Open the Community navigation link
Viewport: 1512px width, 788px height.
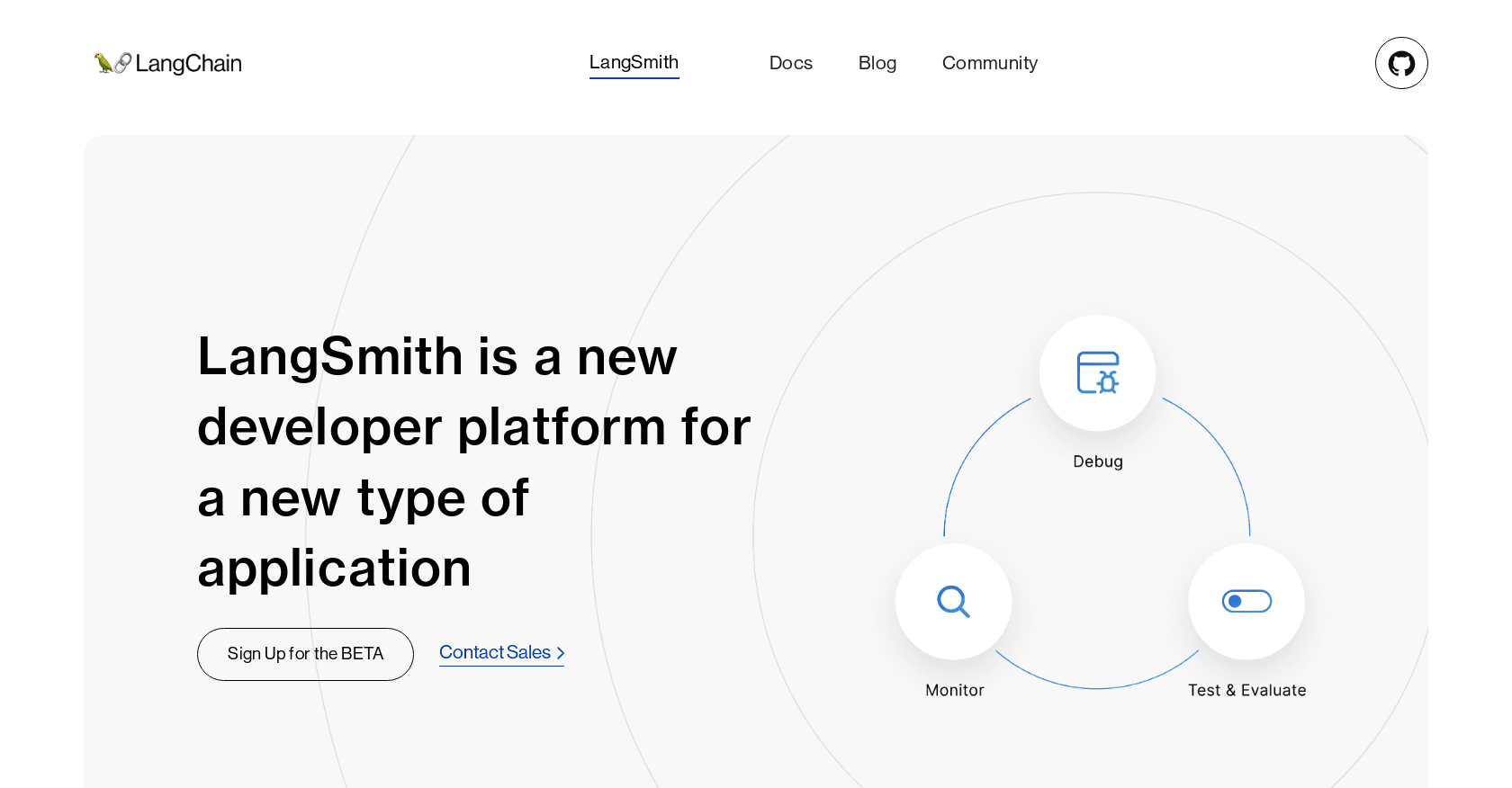click(x=989, y=63)
